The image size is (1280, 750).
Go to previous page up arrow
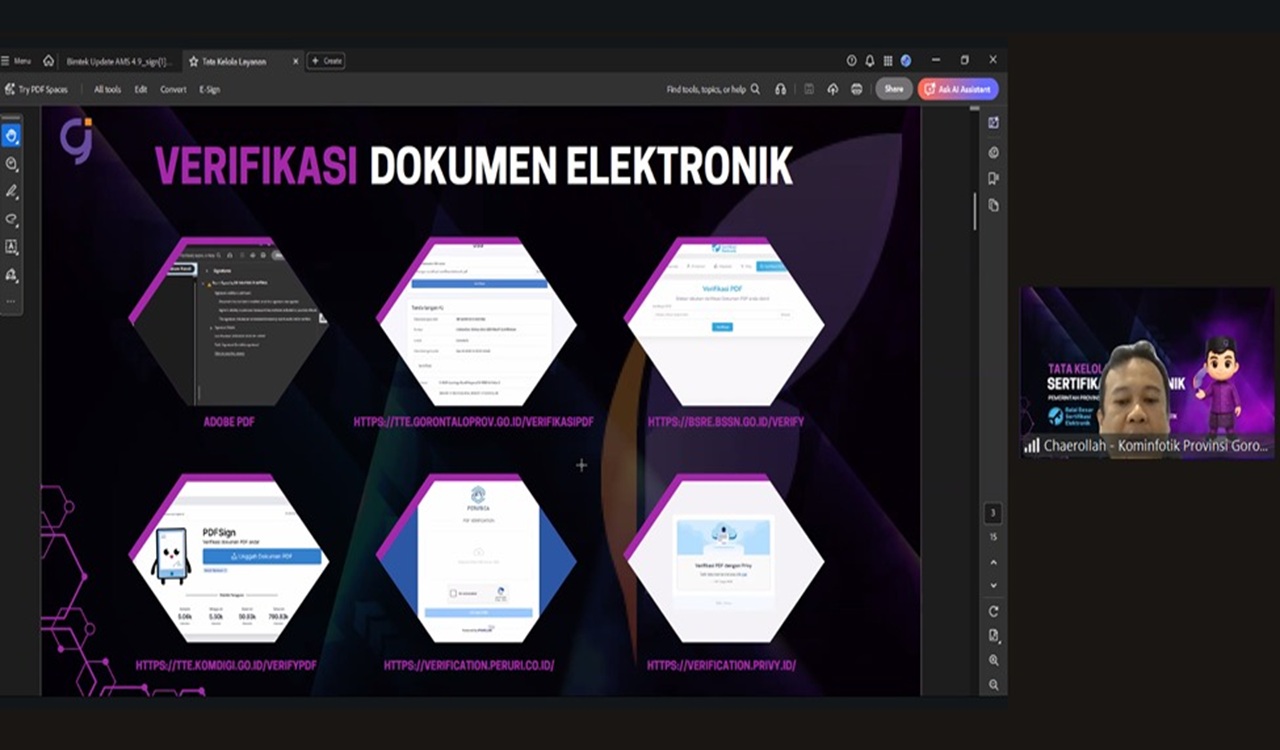pos(993,562)
